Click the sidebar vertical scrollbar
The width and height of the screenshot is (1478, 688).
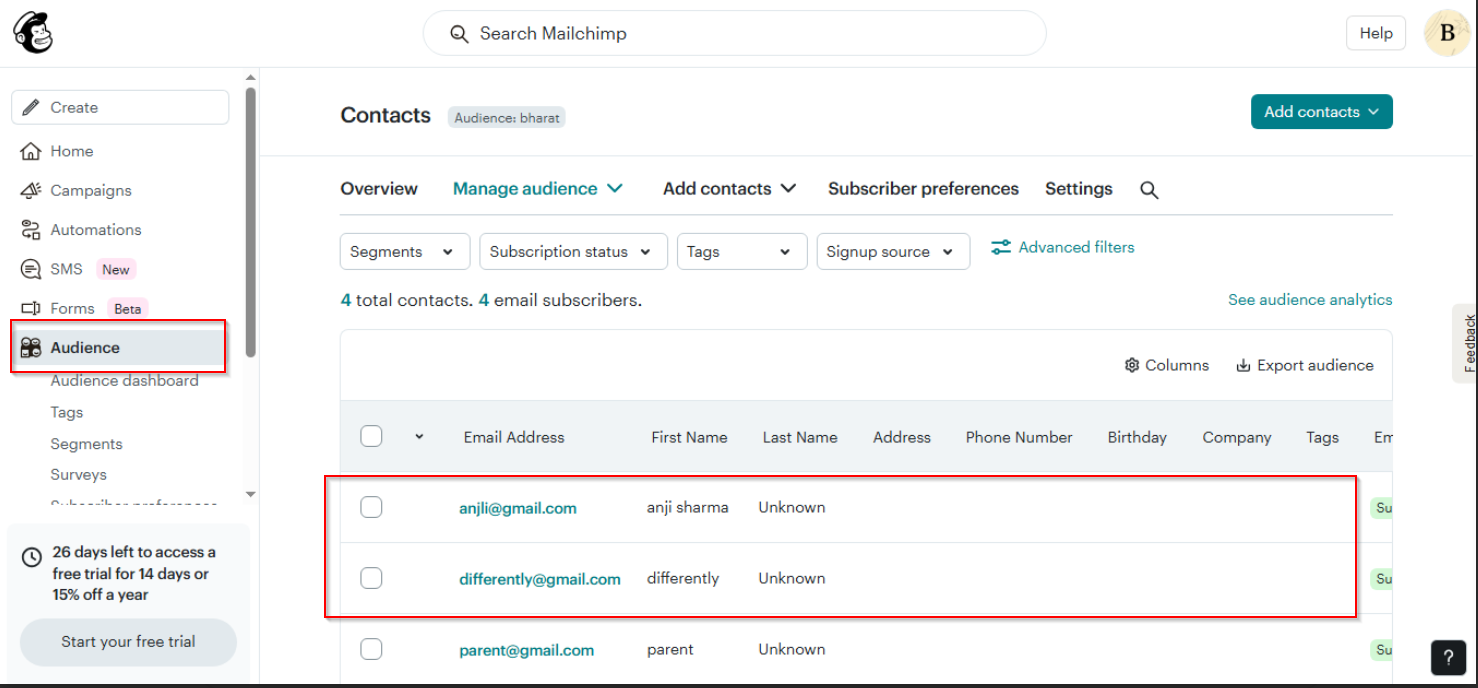(250, 222)
